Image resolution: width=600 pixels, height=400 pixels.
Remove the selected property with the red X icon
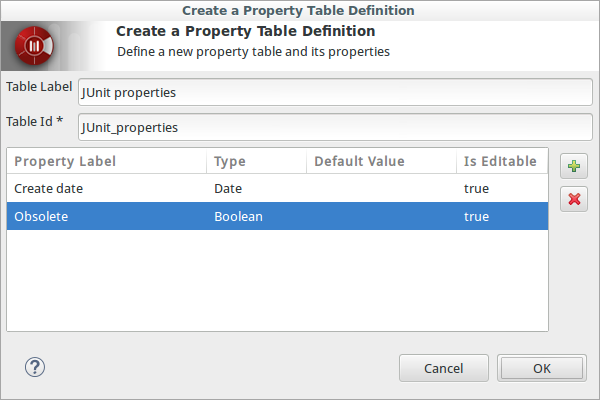[x=574, y=199]
